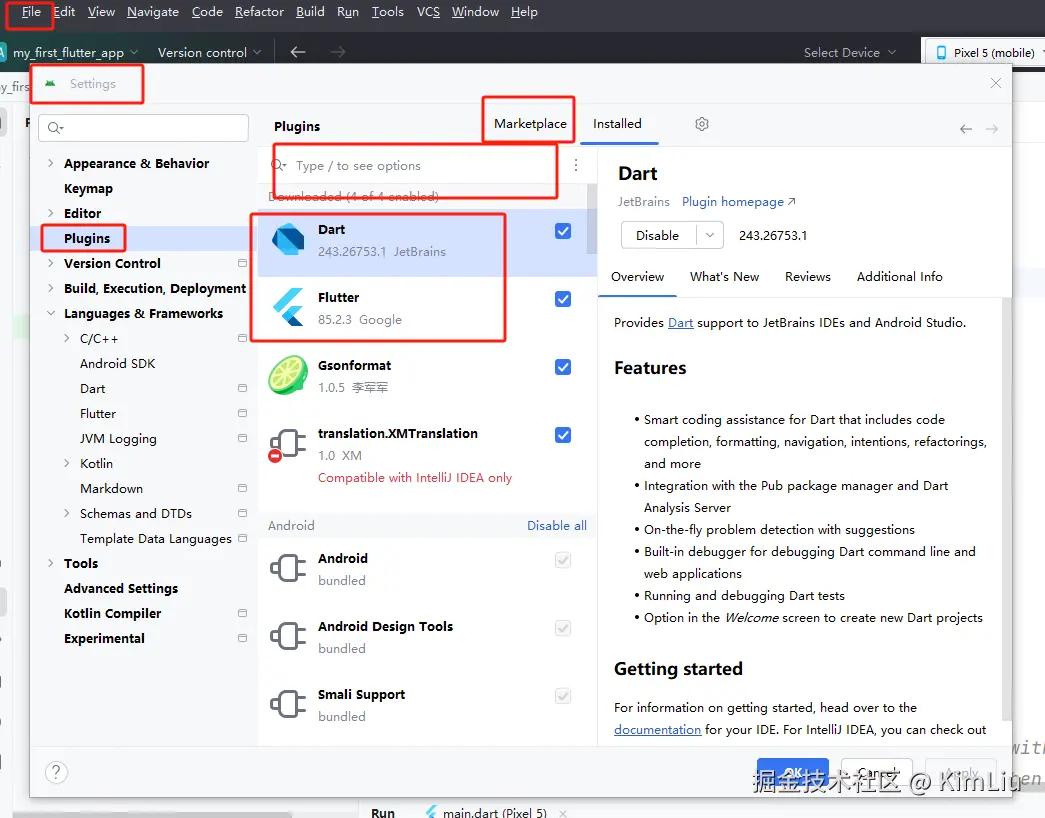Click the settings search input field
Screen dimensions: 1045x818
[143, 128]
